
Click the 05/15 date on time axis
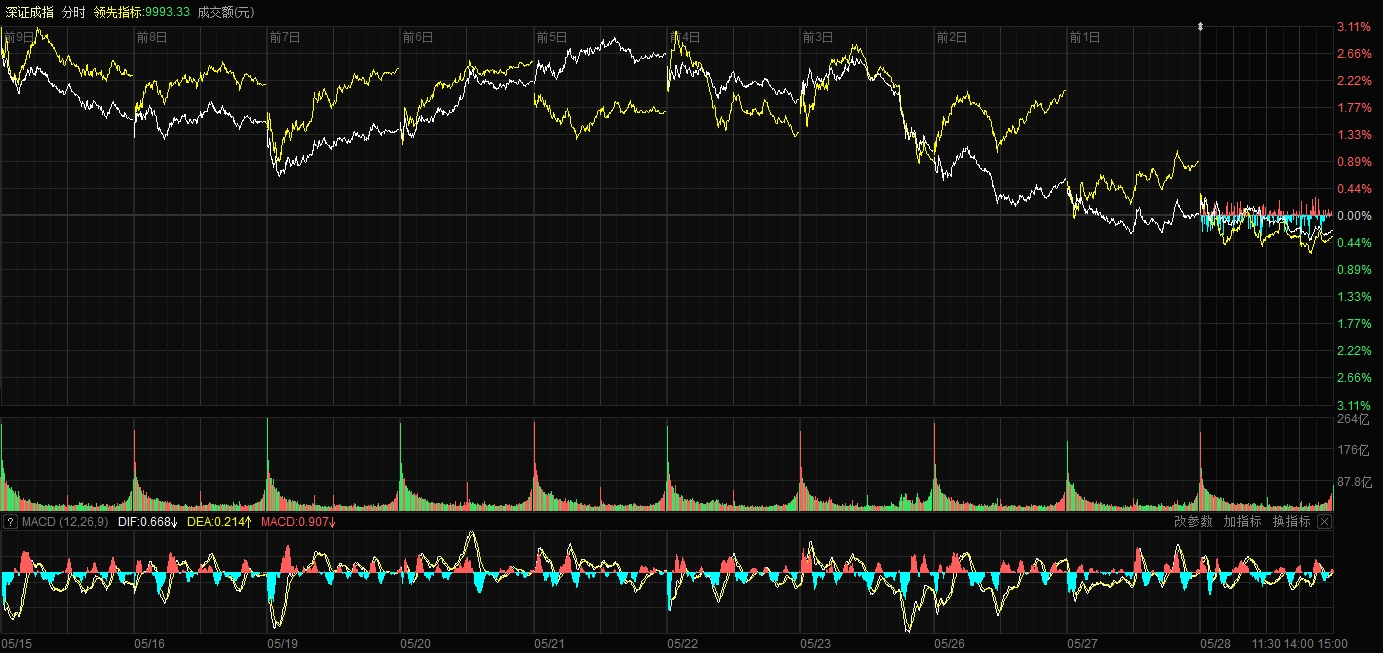17,644
